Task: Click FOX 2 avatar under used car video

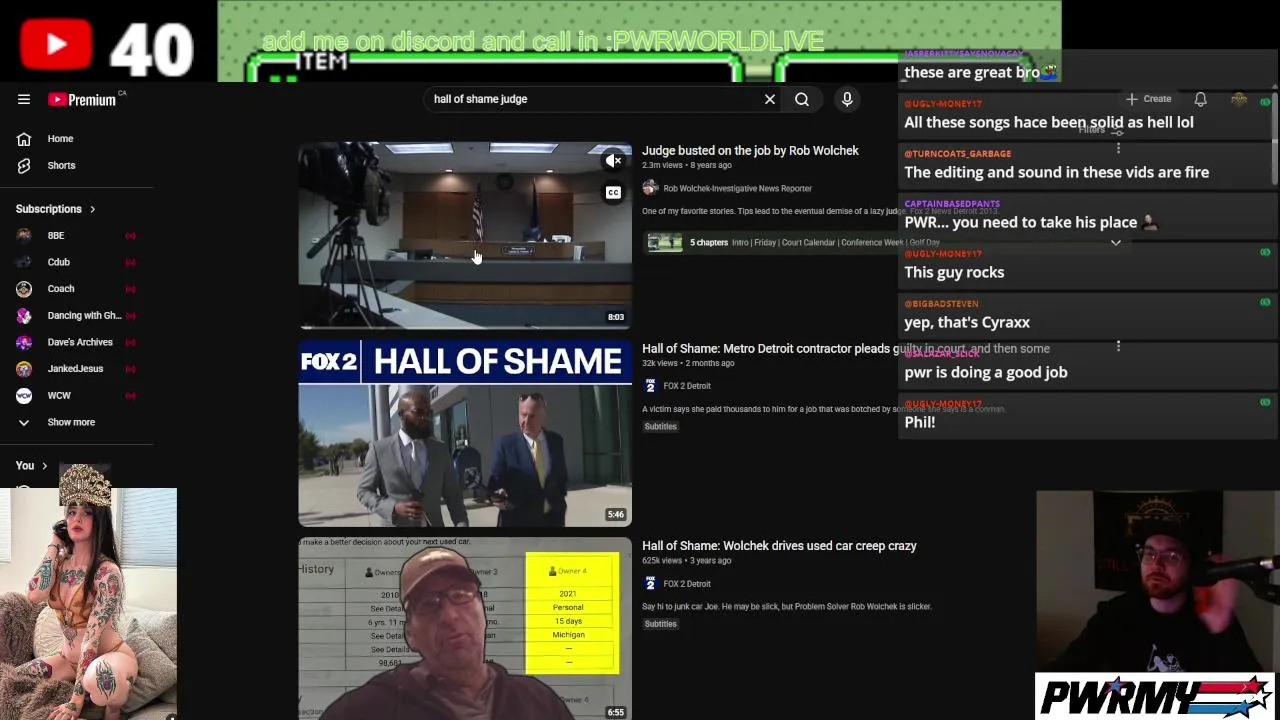Action: [650, 584]
